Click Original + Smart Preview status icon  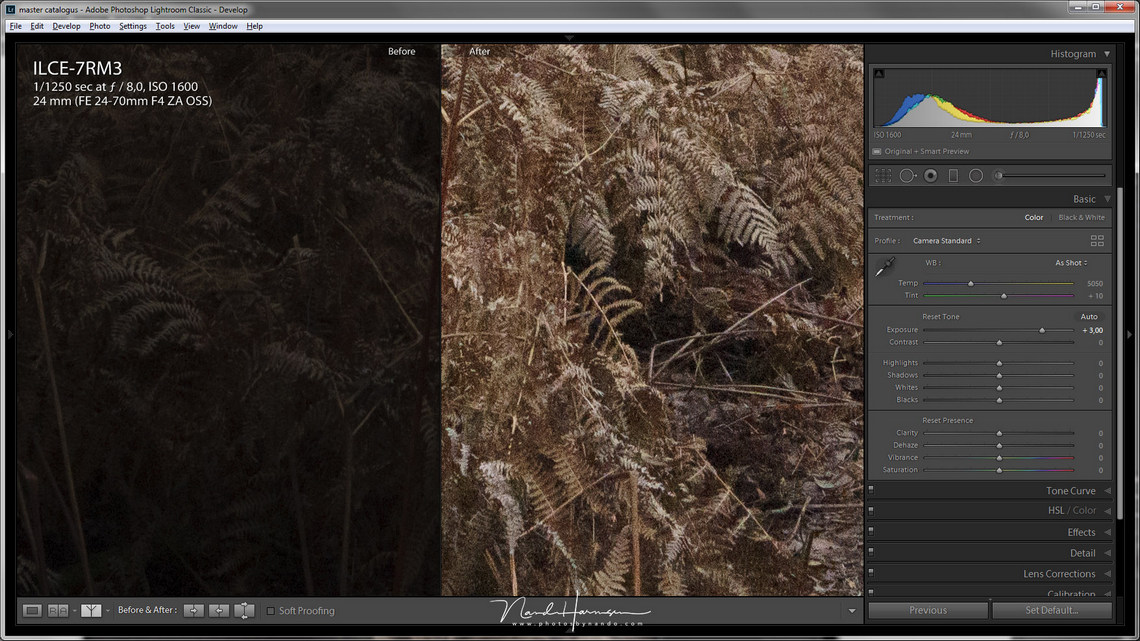(877, 151)
